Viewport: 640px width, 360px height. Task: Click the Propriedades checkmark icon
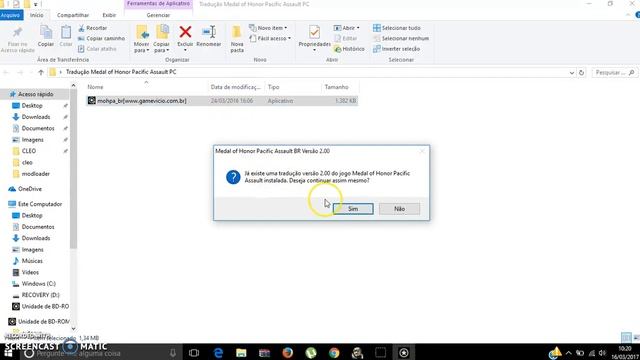(314, 32)
